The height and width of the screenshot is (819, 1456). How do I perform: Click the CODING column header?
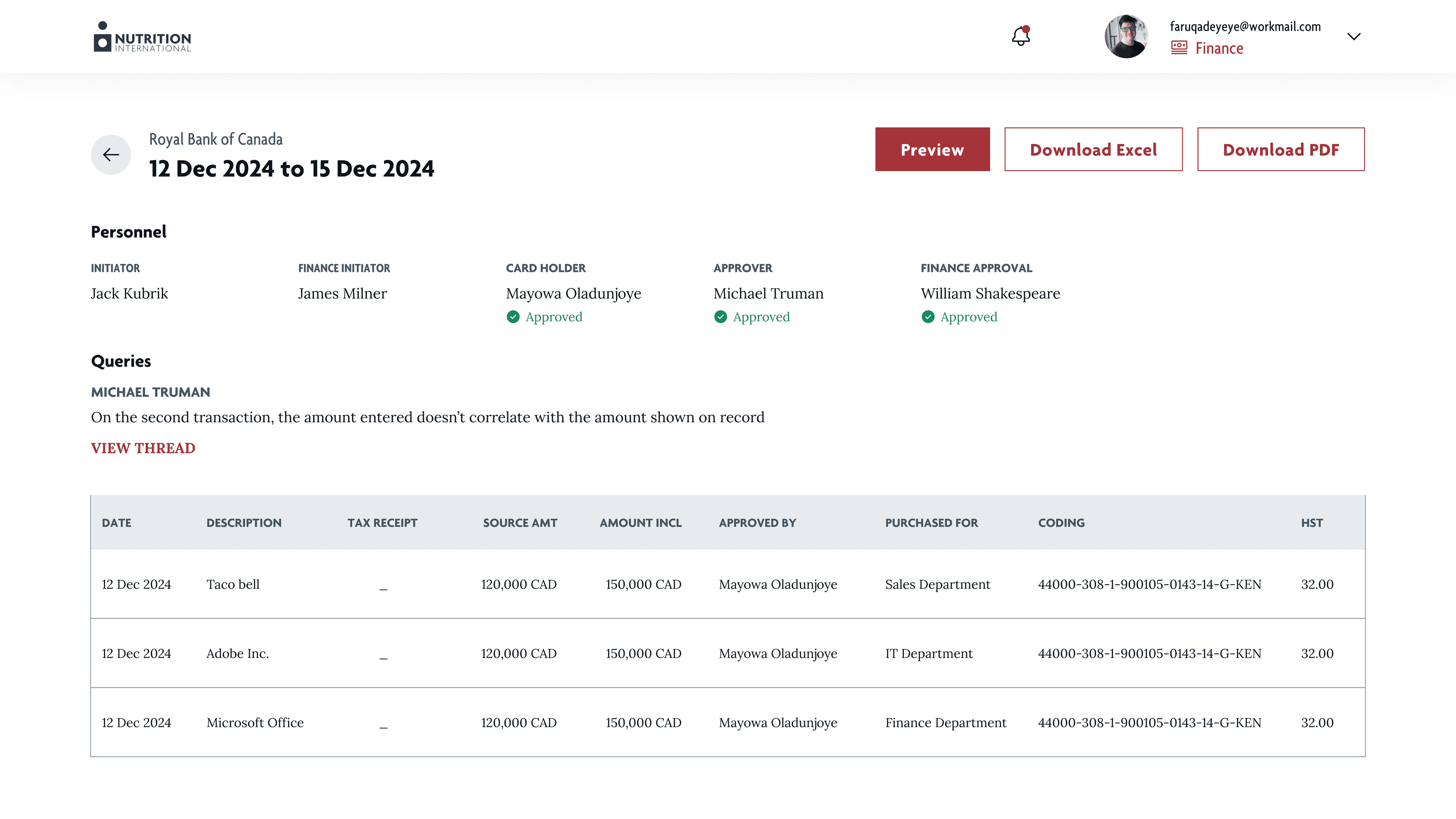(1061, 523)
